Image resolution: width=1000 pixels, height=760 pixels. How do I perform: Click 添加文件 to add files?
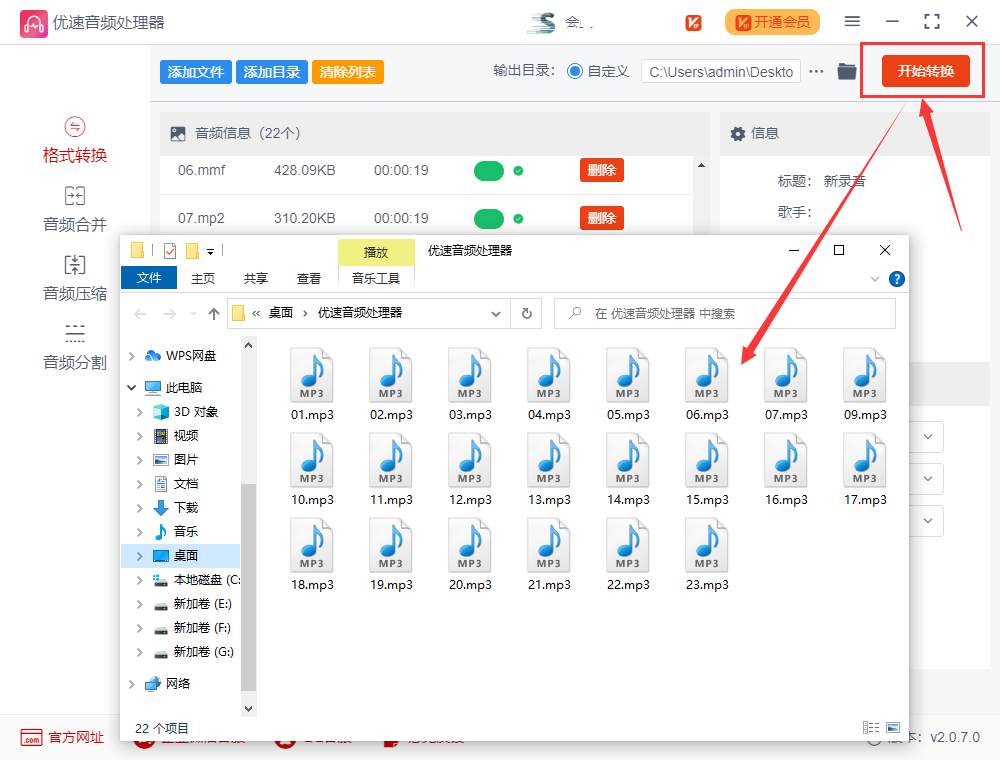coord(196,72)
